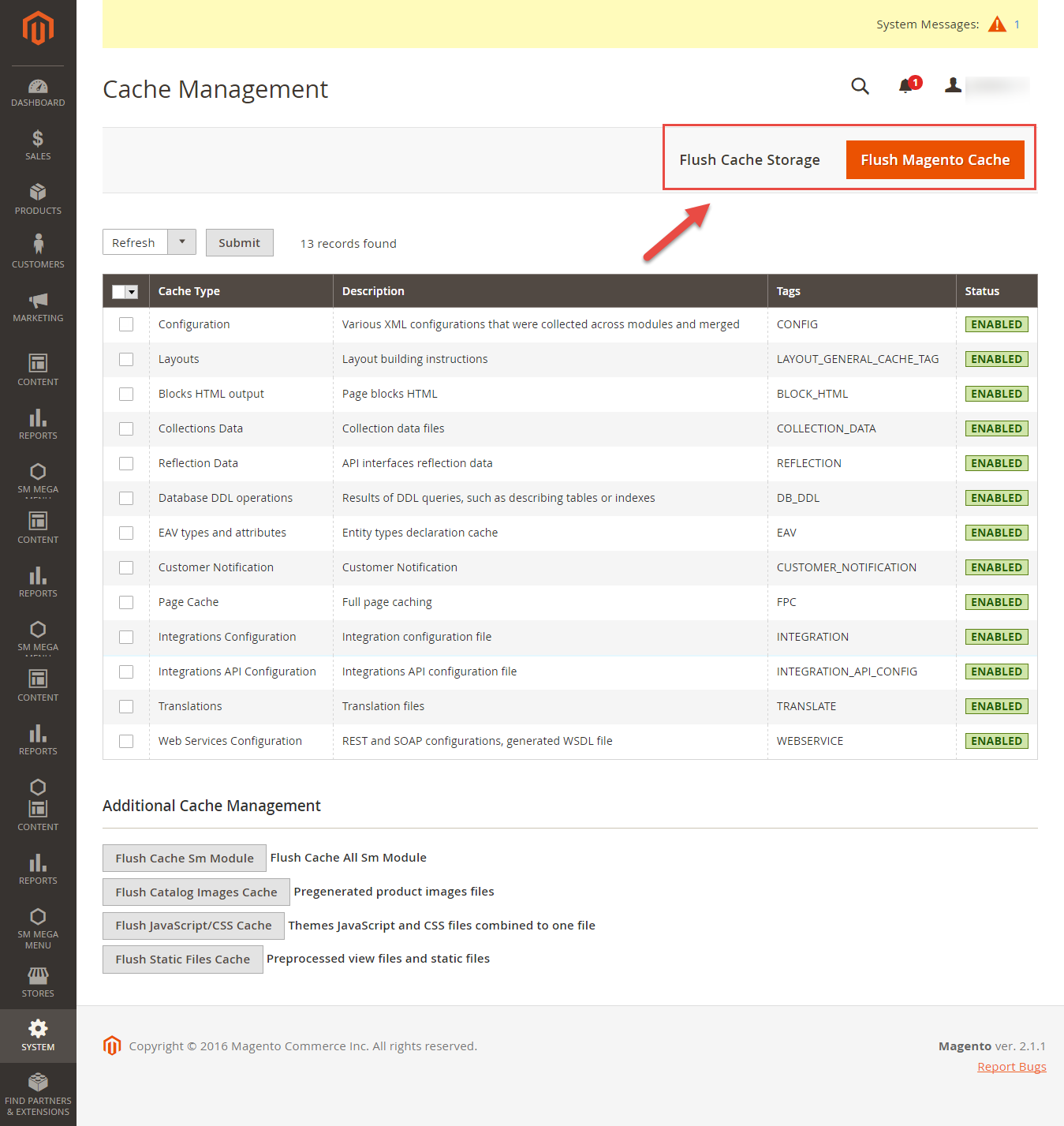Toggle the select-all checkbox in the table header
Screen dimensions: 1064x1126
click(118, 292)
